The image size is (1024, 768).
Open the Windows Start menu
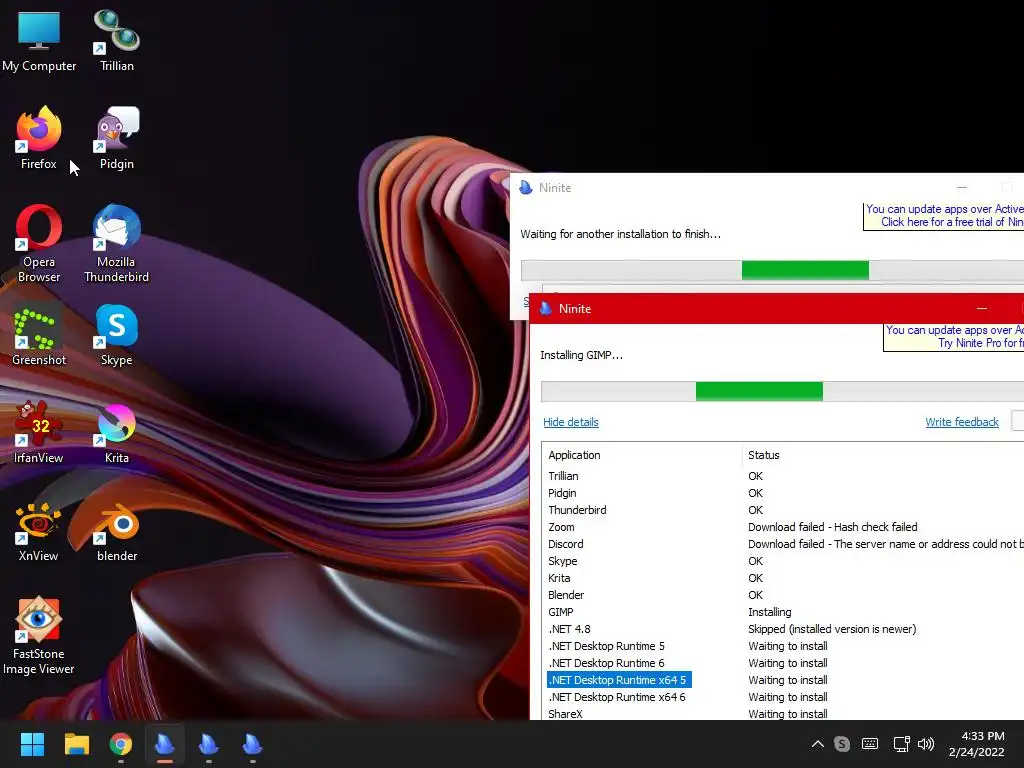click(x=32, y=744)
